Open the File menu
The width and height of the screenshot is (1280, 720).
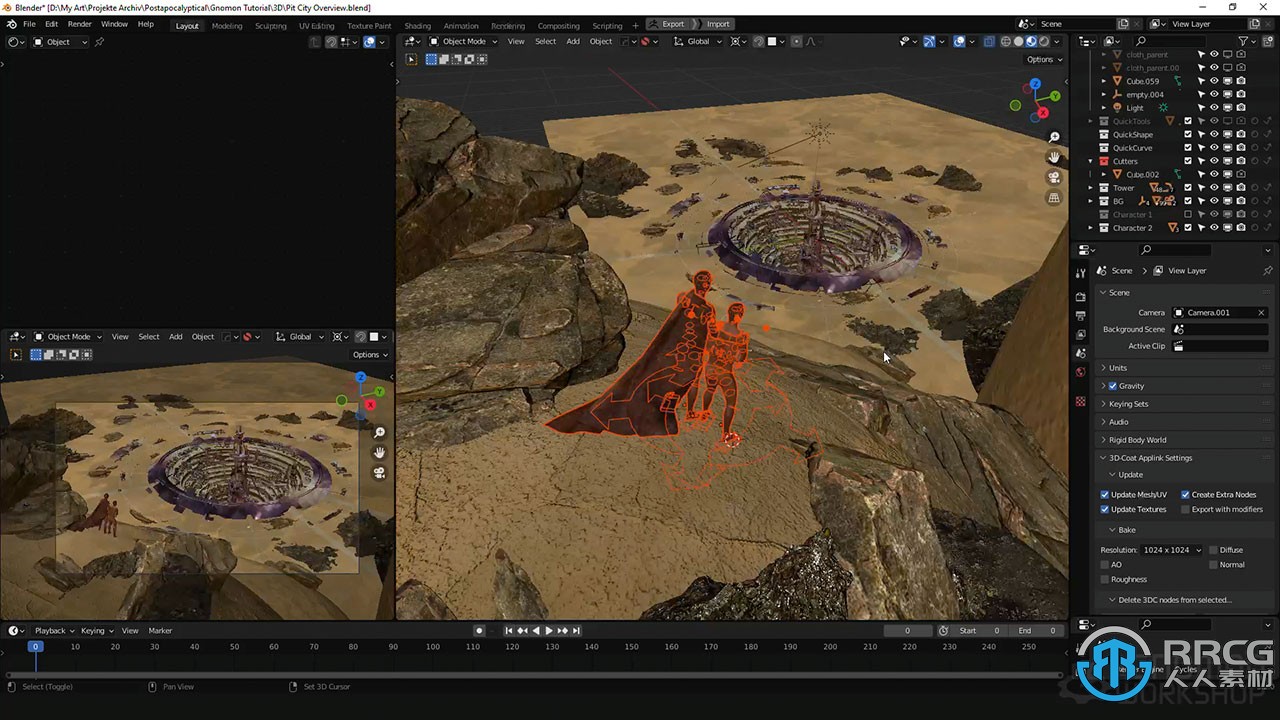tap(29, 24)
